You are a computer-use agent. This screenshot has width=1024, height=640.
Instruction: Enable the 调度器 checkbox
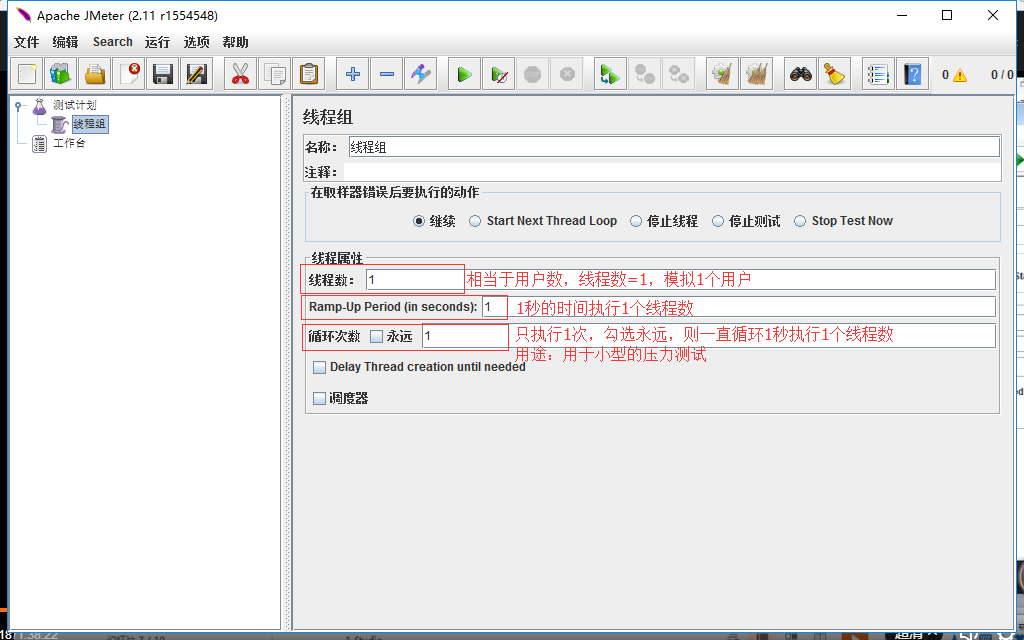point(319,398)
